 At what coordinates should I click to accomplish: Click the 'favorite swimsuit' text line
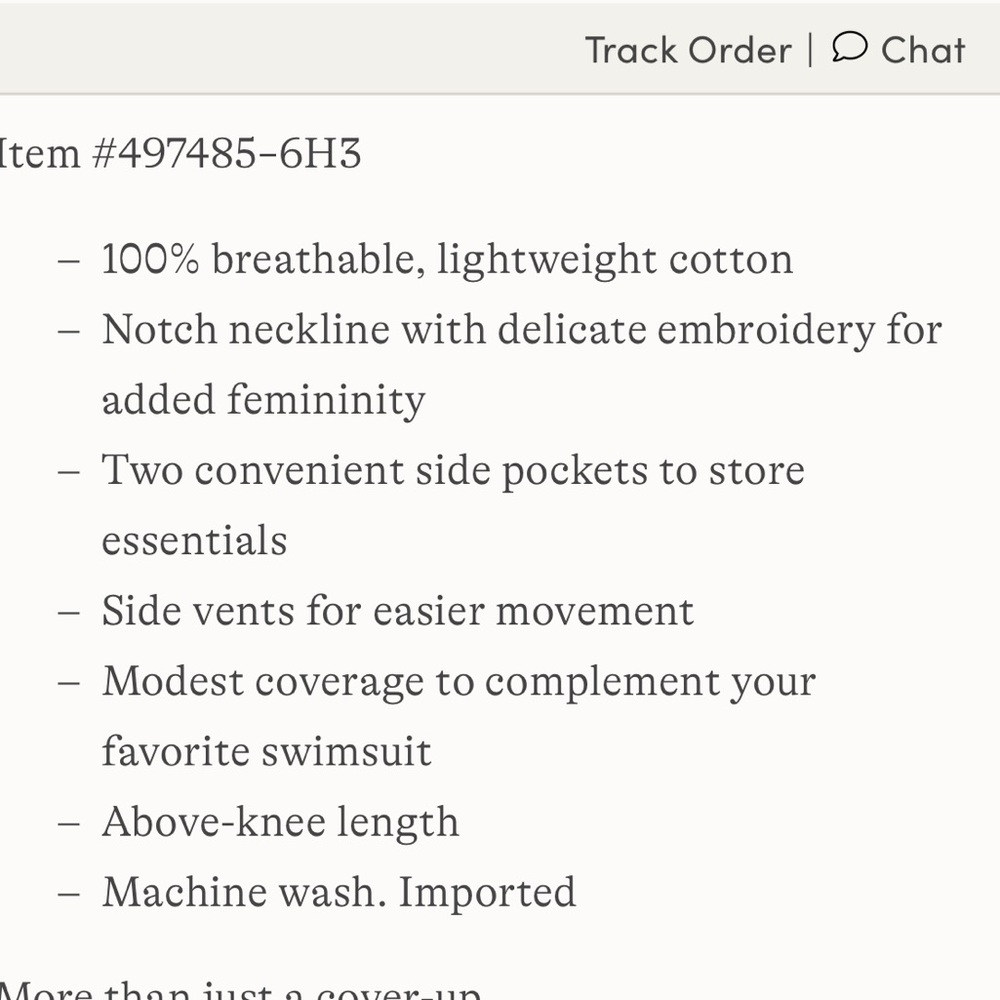(267, 751)
